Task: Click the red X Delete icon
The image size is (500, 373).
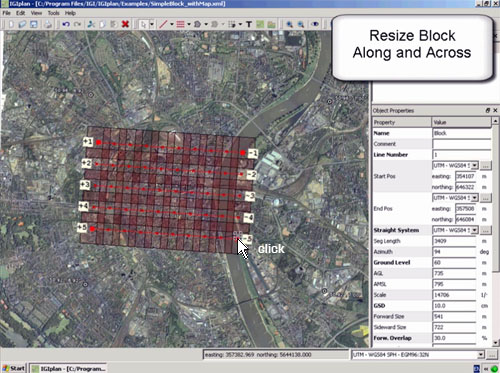Action: point(125,24)
